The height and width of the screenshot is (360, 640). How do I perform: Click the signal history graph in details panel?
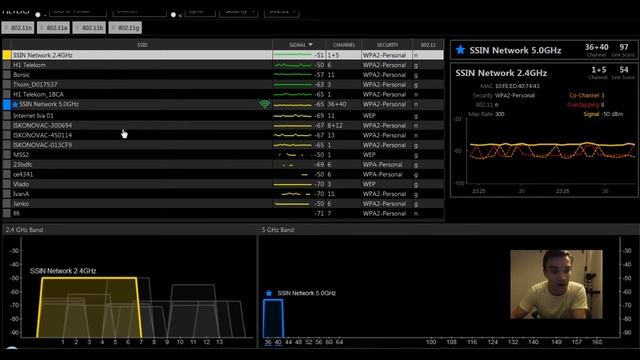tap(551, 151)
